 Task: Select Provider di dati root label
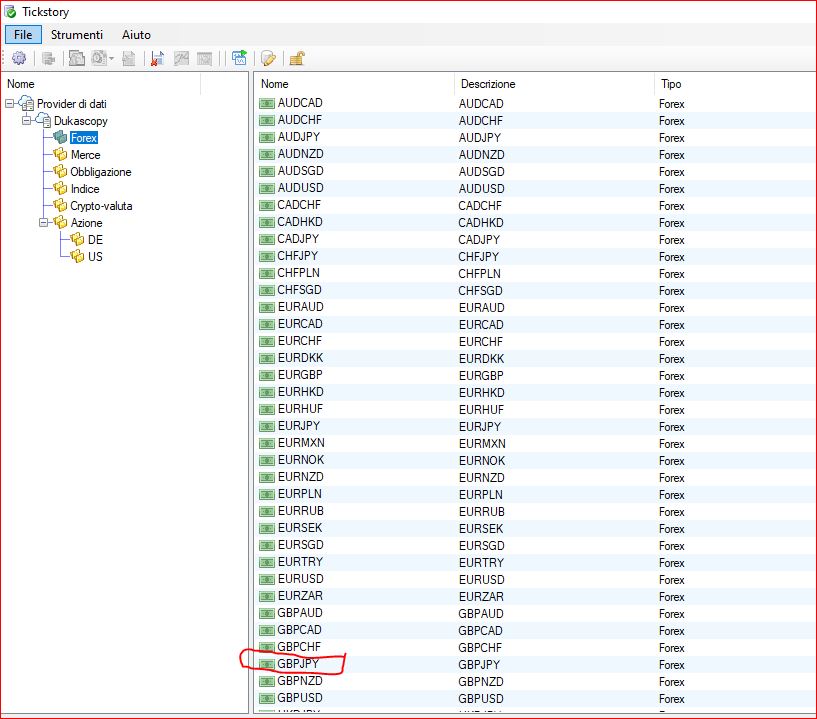click(72, 104)
